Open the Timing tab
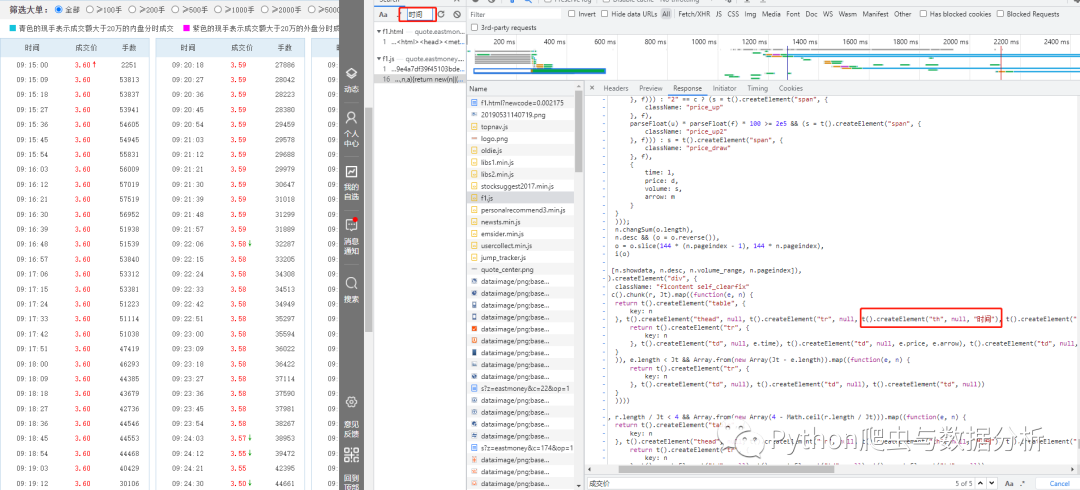 757,88
